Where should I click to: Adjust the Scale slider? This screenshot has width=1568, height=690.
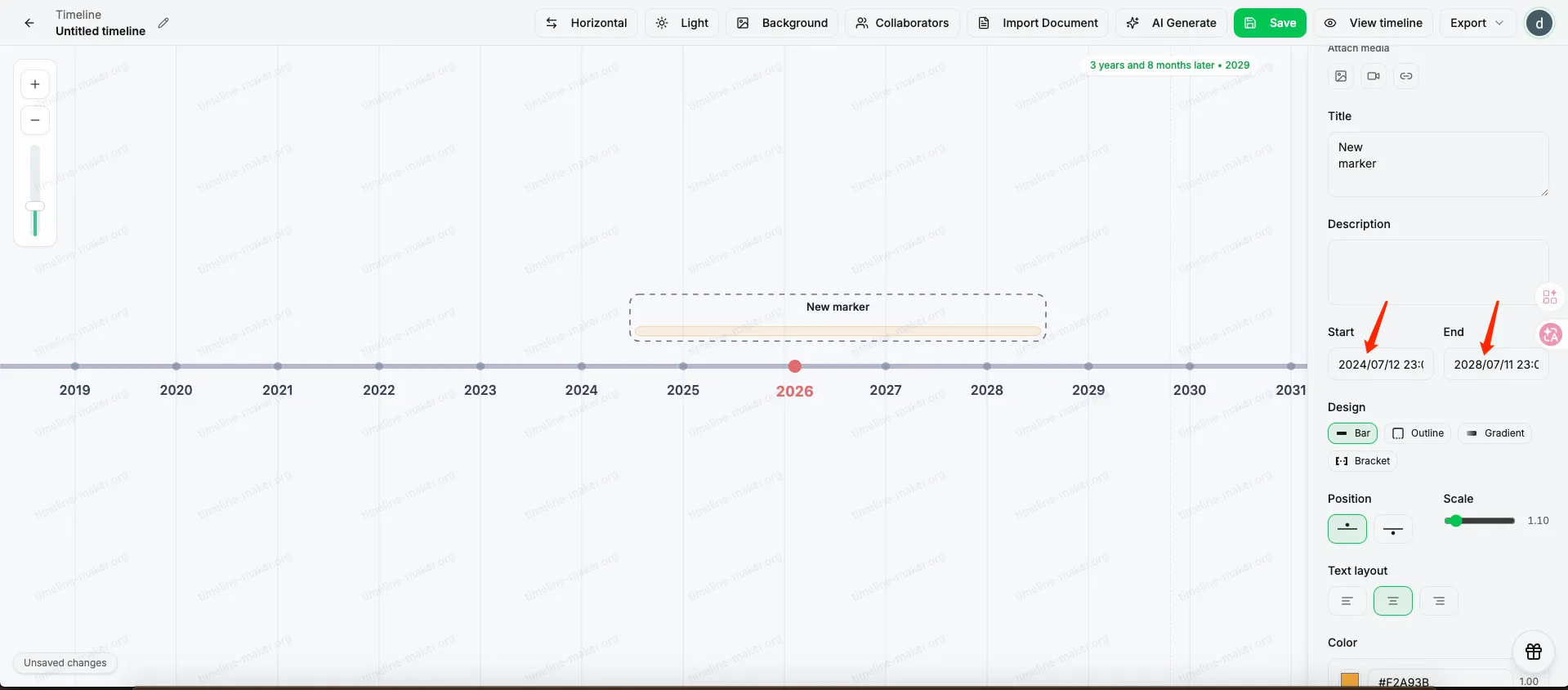1479,521
